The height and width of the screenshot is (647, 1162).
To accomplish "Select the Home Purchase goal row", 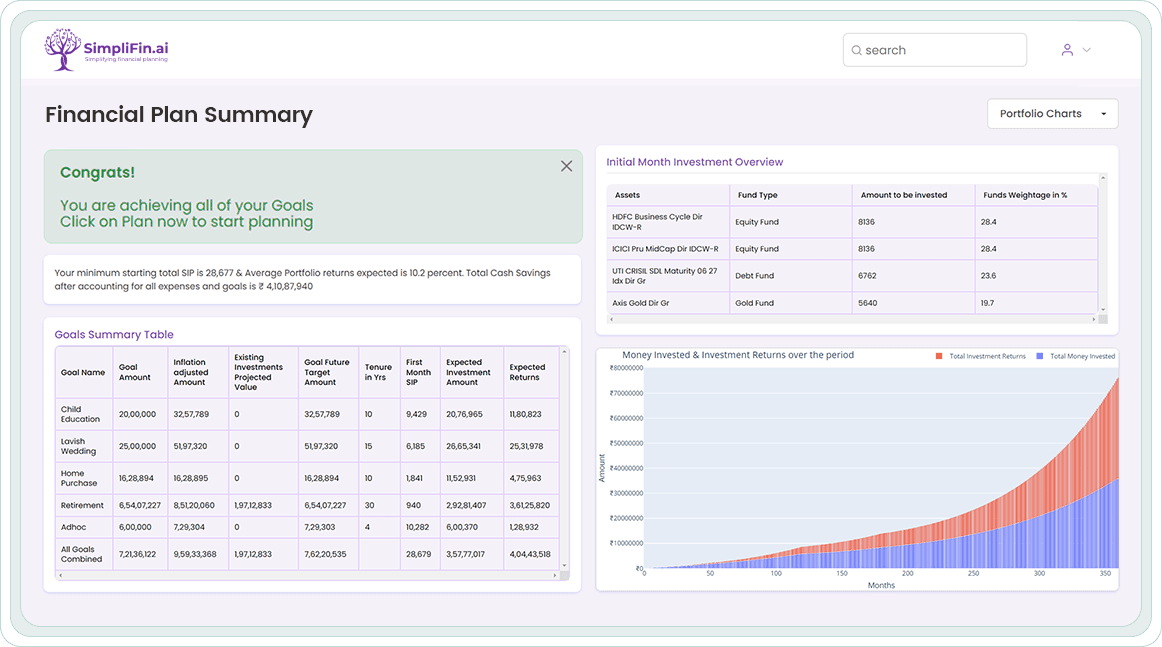I will [x=308, y=478].
